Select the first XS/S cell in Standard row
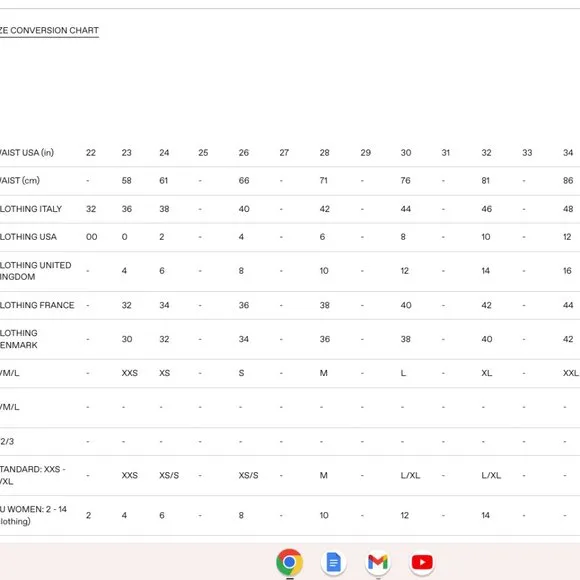The image size is (580, 580). tap(169, 475)
